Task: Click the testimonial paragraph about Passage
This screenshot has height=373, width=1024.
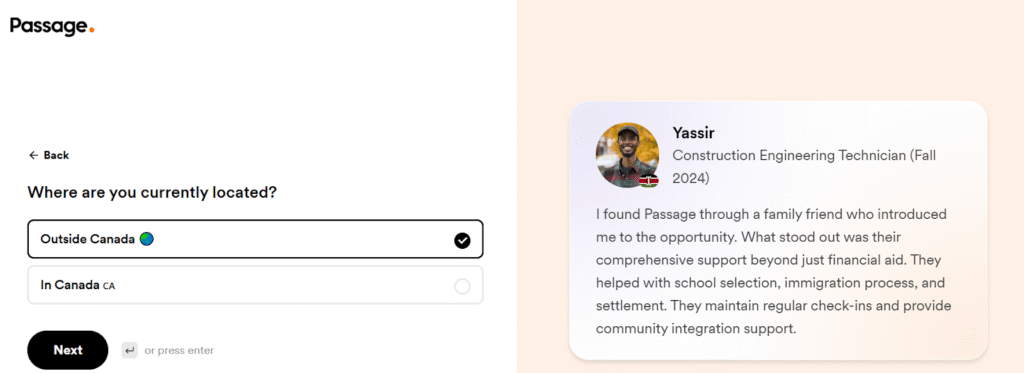Action: [774, 271]
